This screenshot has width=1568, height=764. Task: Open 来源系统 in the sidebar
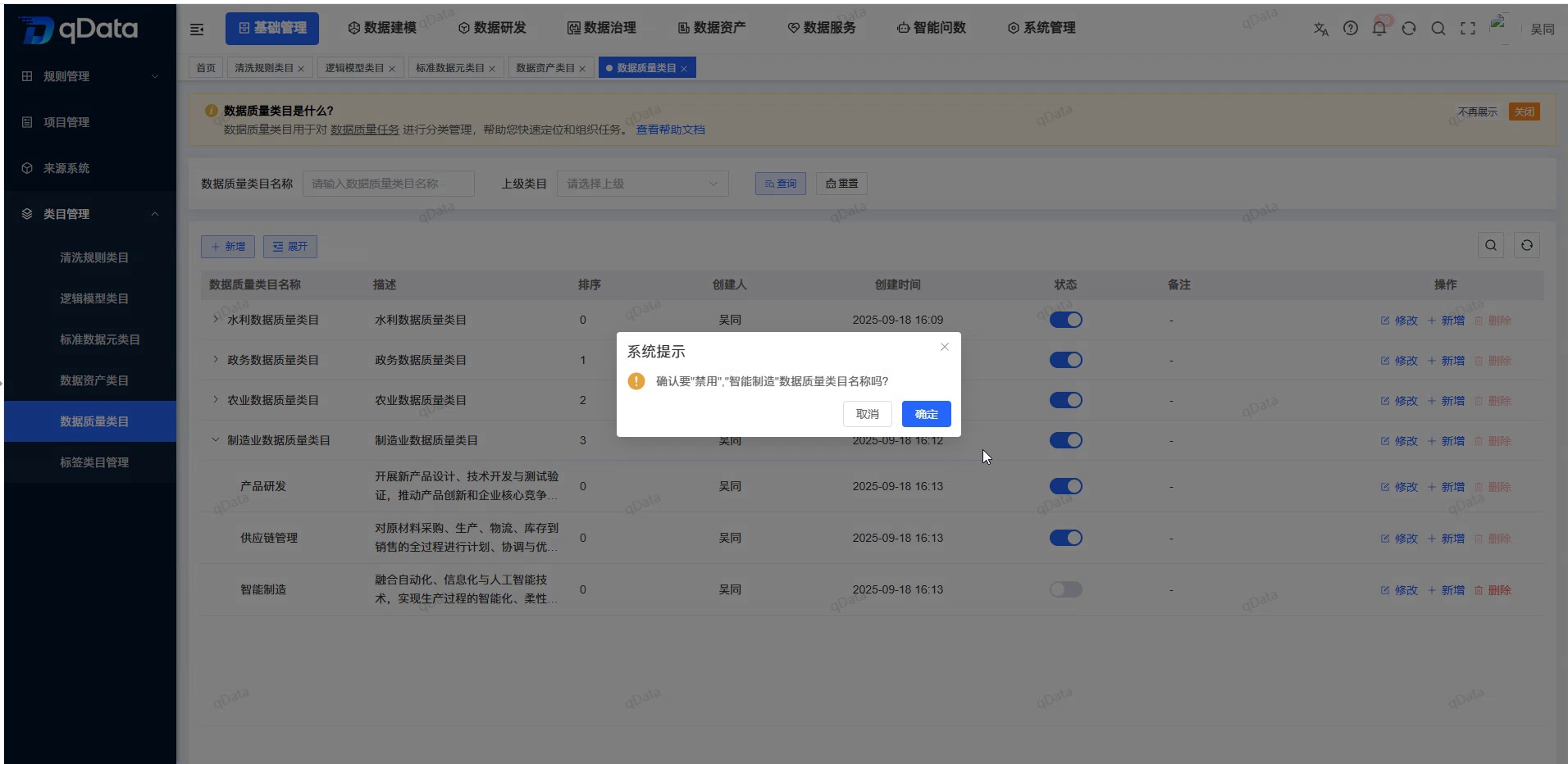[x=90, y=168]
